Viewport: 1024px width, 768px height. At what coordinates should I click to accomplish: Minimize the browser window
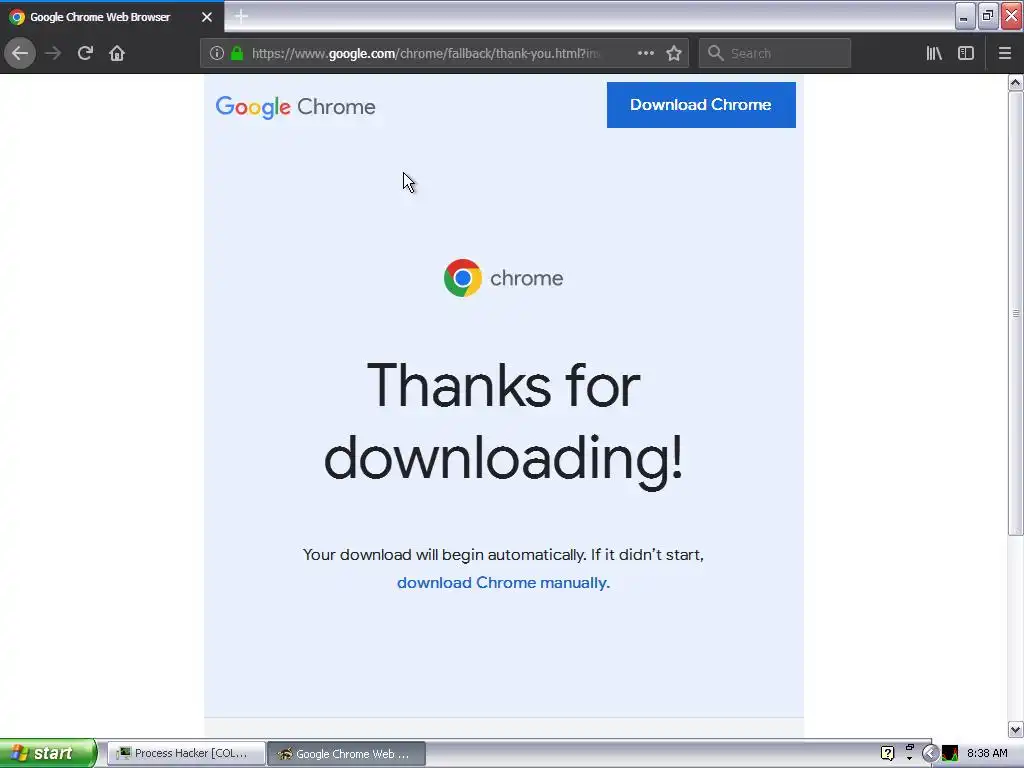[965, 16]
